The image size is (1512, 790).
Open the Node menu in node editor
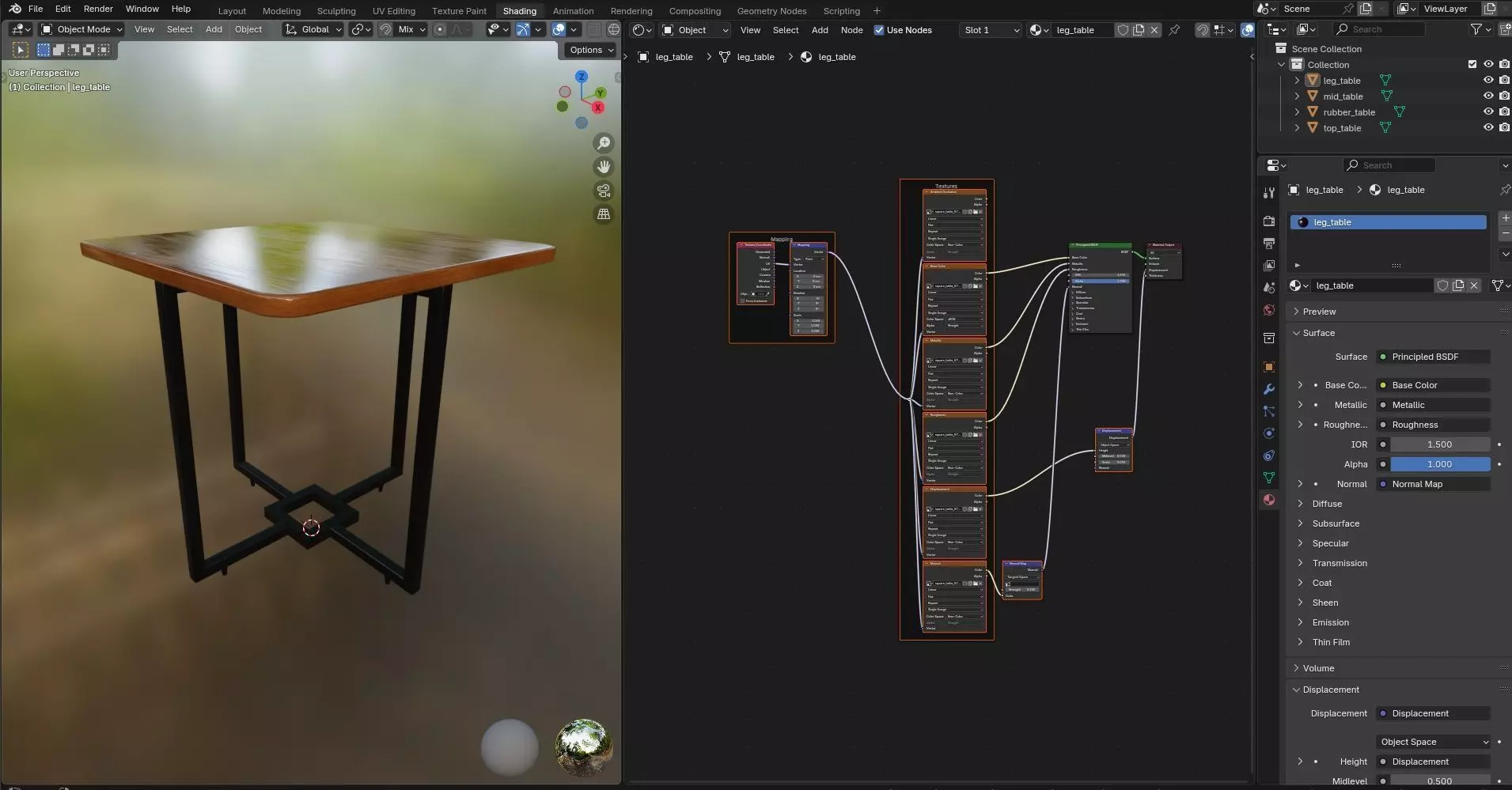[x=851, y=30]
